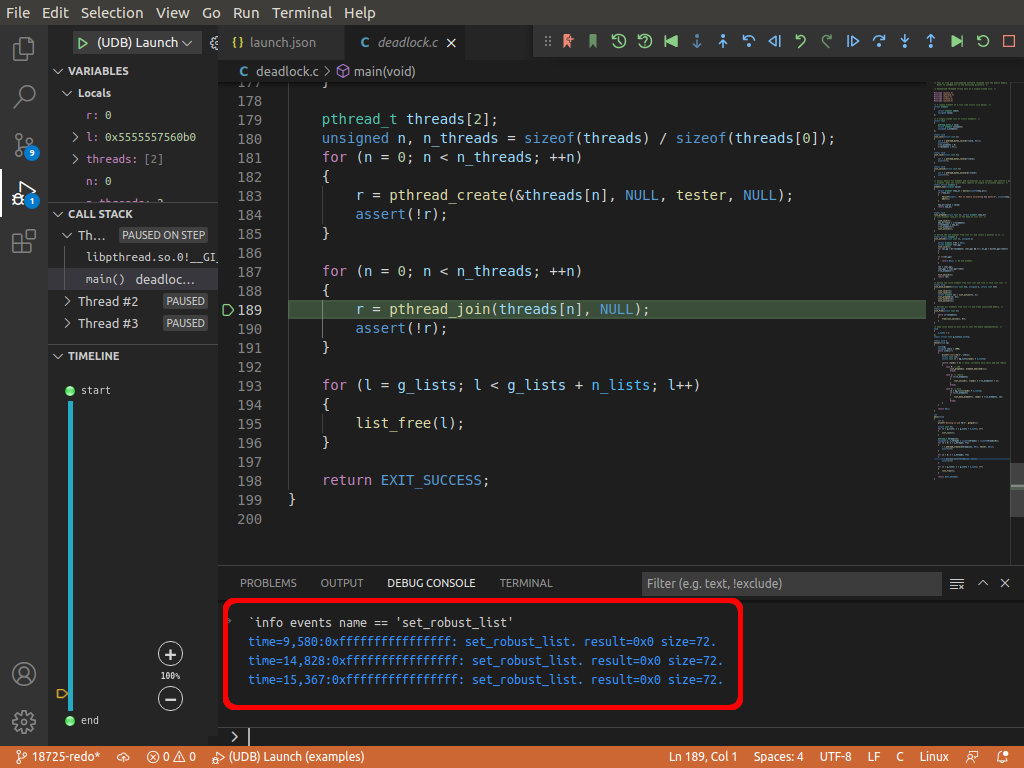Screen dimensions: 1024x768
Task: Click the Spaces: 4 indentation setting
Action: (x=778, y=757)
